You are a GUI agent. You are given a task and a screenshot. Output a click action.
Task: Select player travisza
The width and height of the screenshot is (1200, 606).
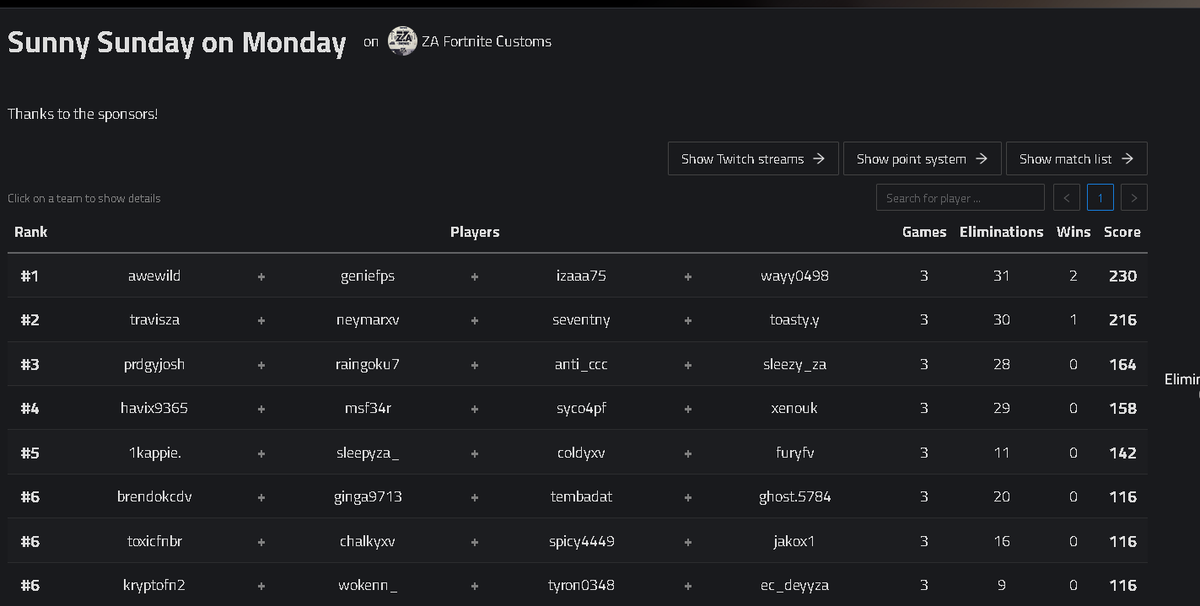click(x=155, y=320)
